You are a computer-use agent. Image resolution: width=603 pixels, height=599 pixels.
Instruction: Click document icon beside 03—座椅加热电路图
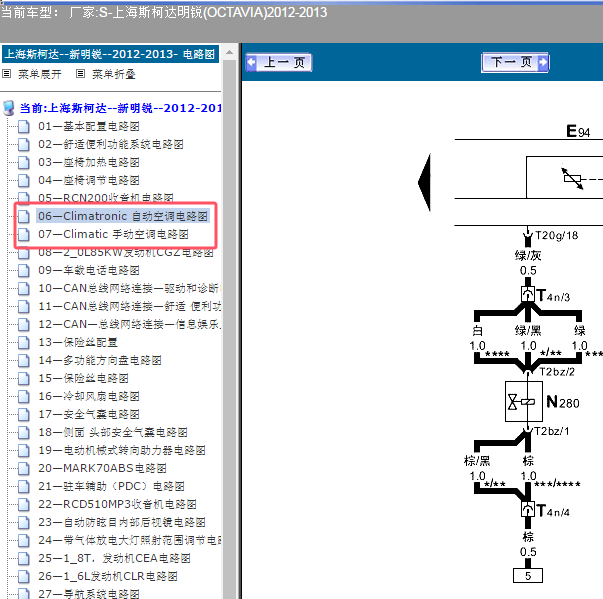click(23, 162)
